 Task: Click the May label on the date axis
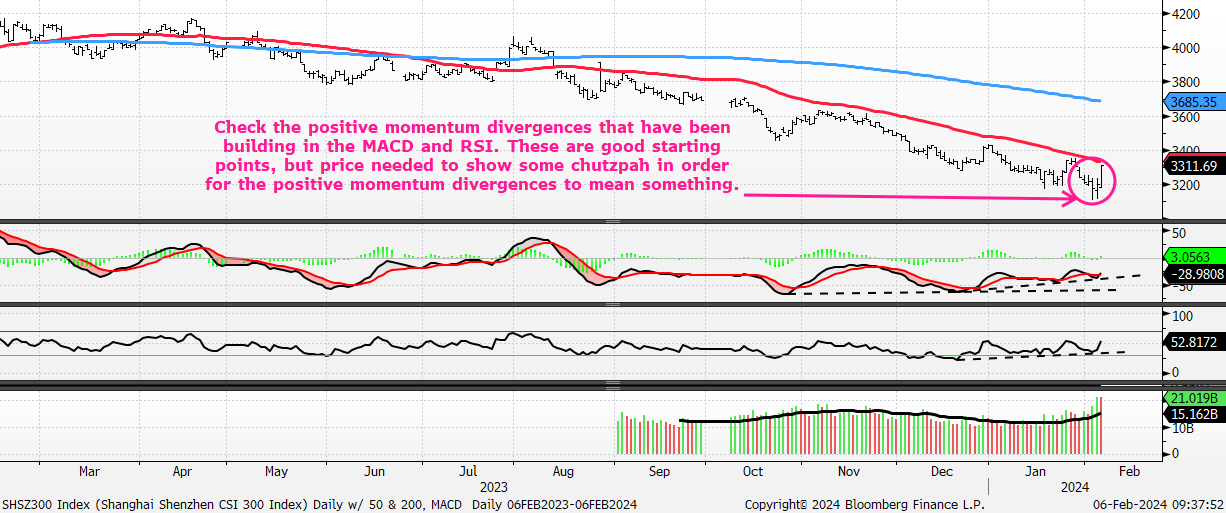277,469
